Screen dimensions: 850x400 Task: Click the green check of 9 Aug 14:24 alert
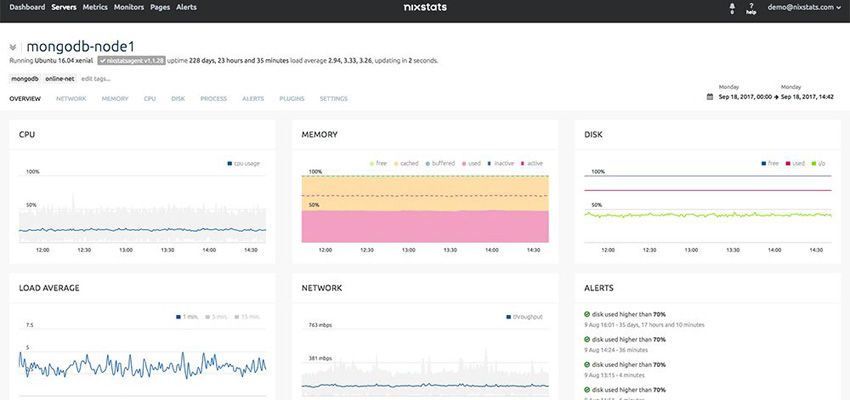point(587,339)
